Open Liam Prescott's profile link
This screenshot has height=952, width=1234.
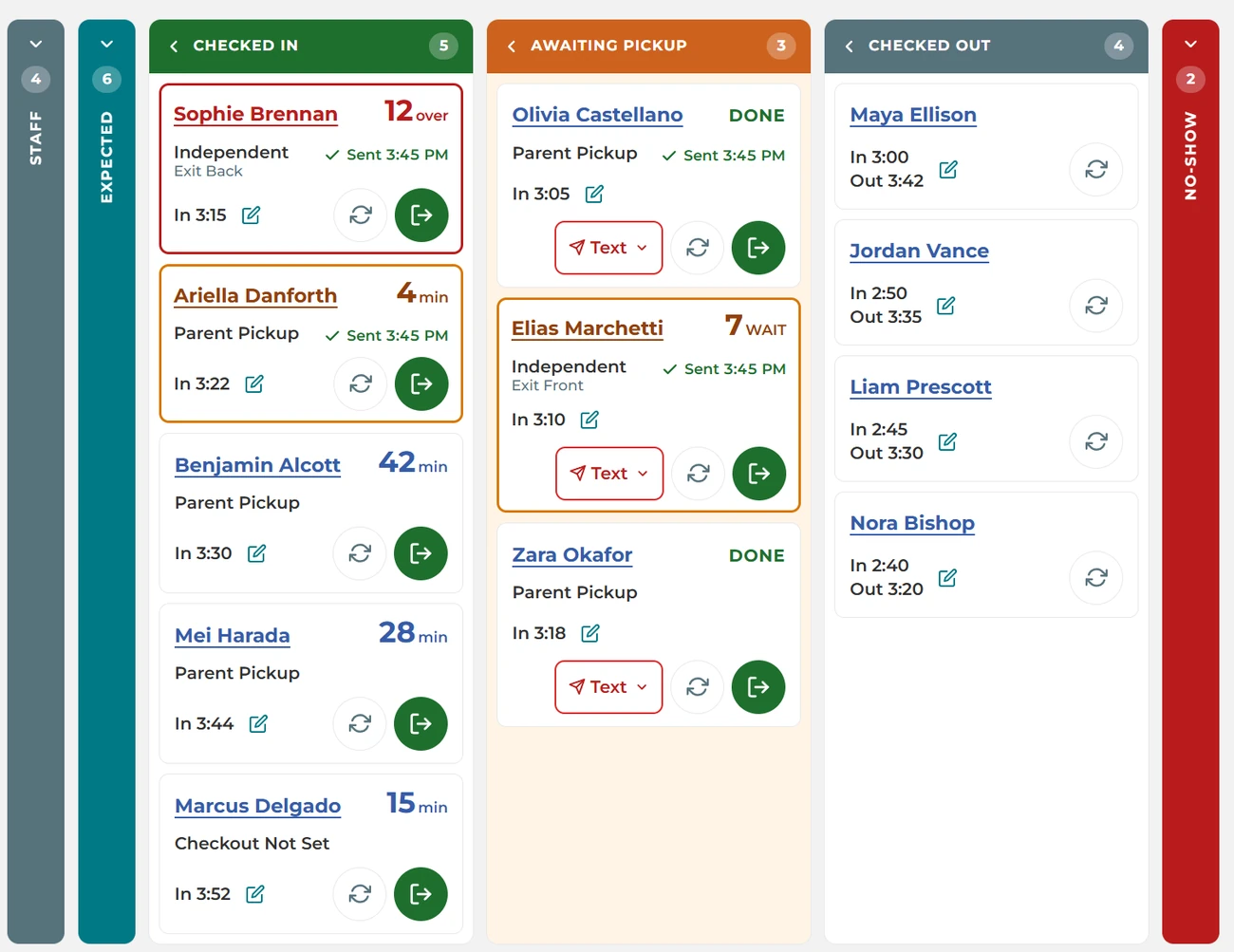(x=921, y=387)
